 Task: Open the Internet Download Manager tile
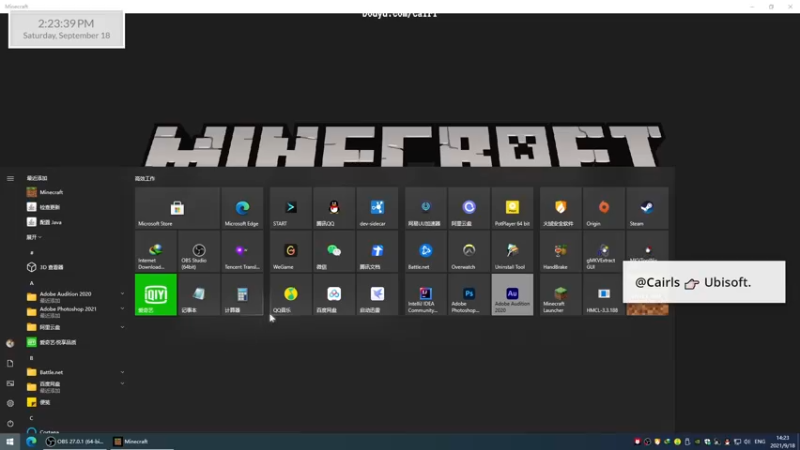(156, 251)
